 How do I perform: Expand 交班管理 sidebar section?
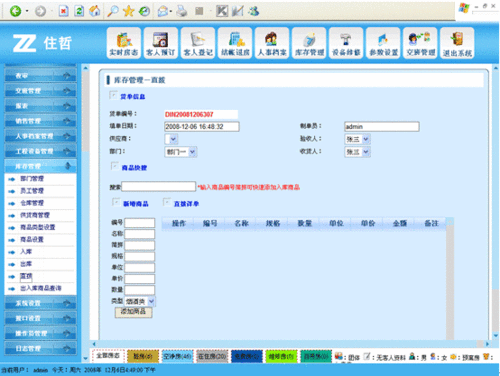pyautogui.click(x=40, y=91)
